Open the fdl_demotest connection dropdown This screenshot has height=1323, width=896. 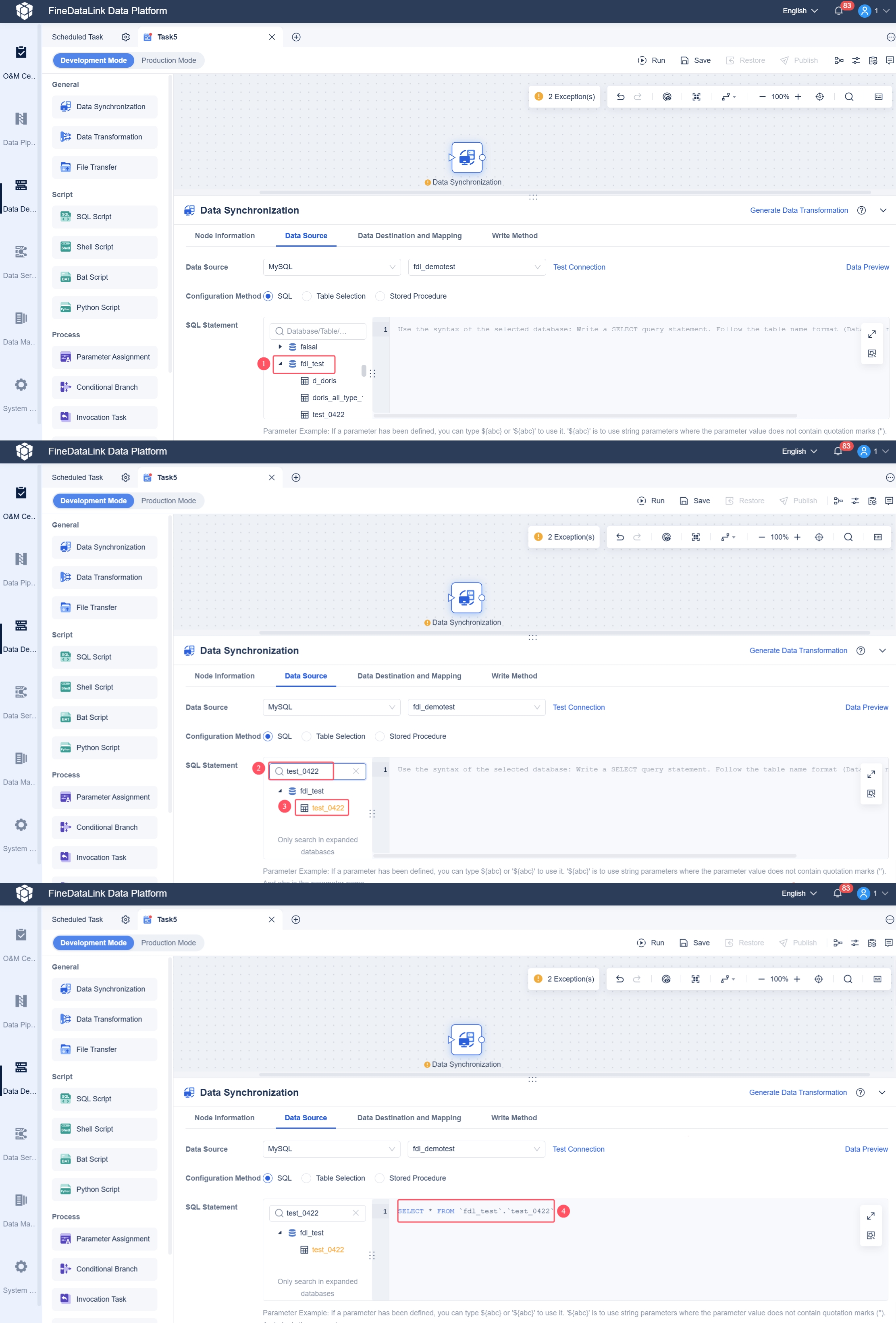476,266
